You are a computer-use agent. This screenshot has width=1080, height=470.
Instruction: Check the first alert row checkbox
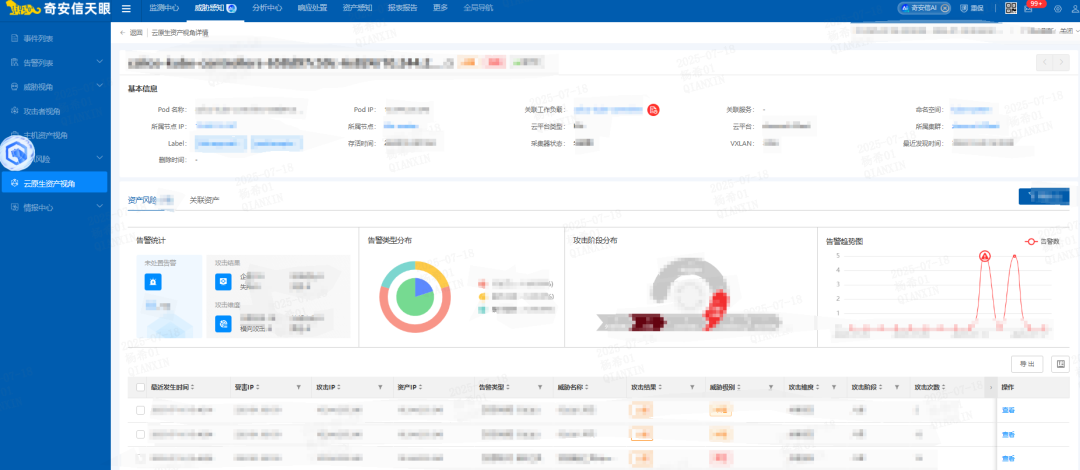[141, 410]
